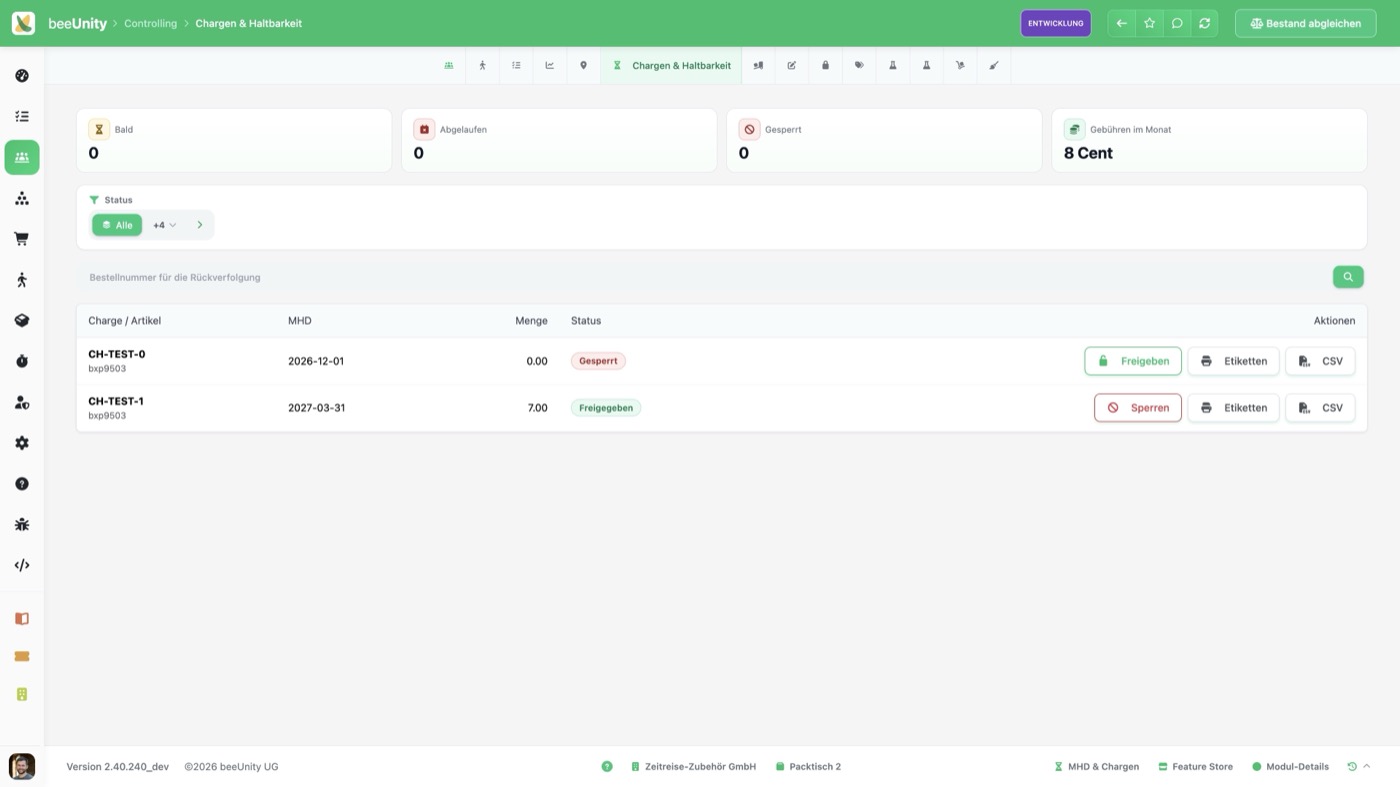1400x787 pixels.
Task: Click Sperren for CH-TEST-1
Action: pyautogui.click(x=1138, y=408)
